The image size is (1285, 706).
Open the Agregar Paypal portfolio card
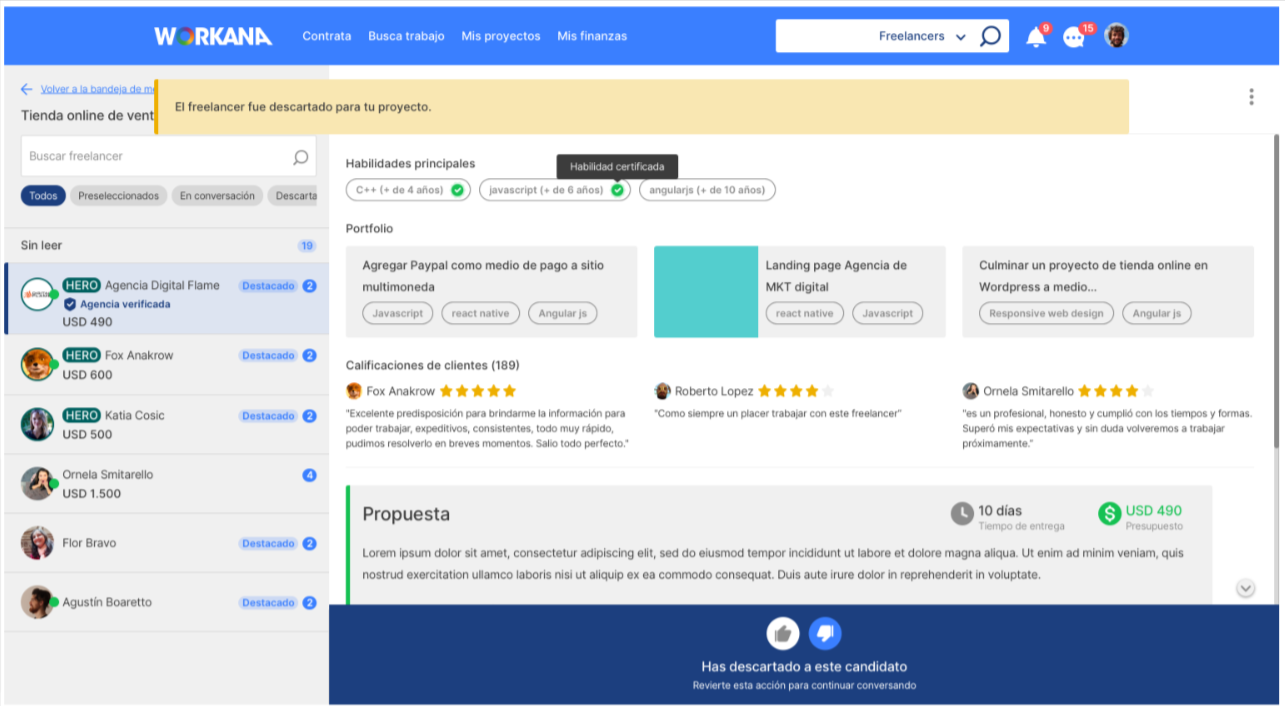coord(491,291)
